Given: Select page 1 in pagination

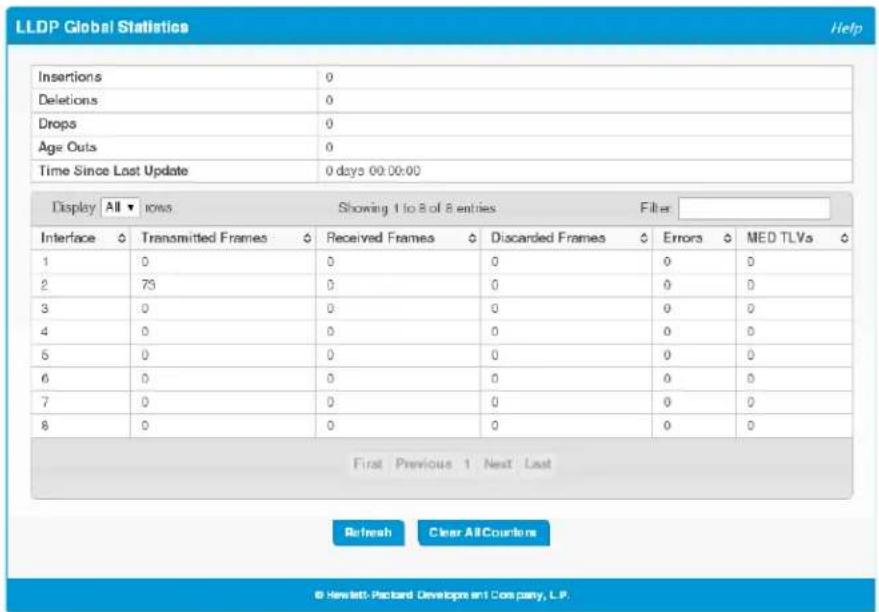Looking at the screenshot, I should coord(466,463).
